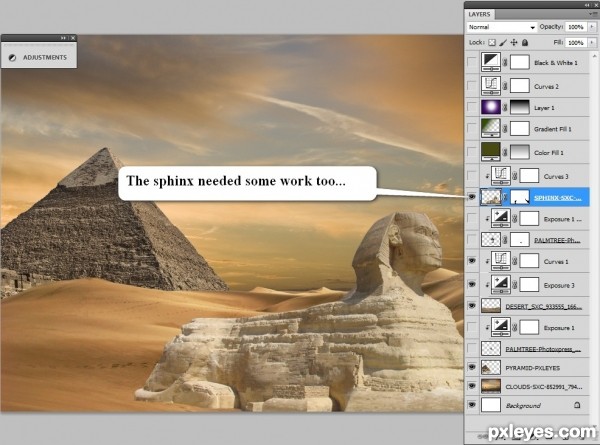Click the Black & White 1 adjustment thumbnail

(x=491, y=62)
